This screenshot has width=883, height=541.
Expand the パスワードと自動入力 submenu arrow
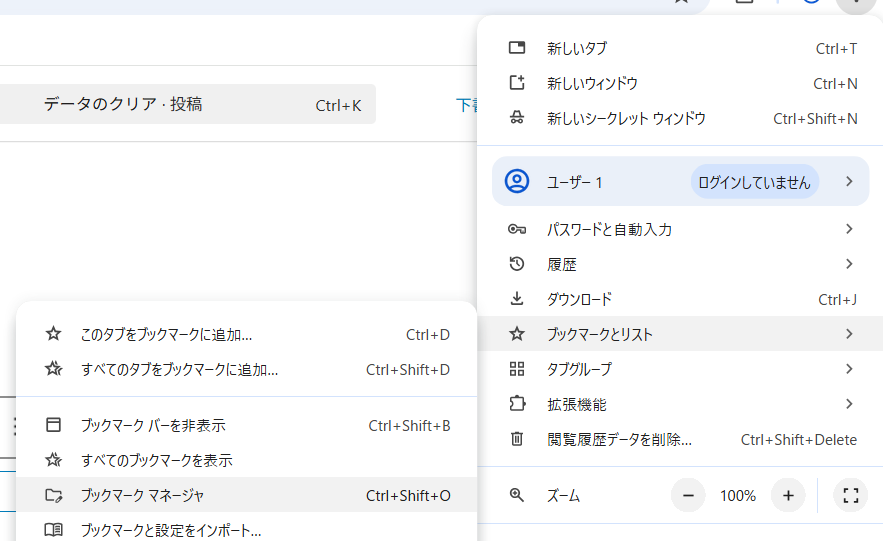tap(849, 229)
